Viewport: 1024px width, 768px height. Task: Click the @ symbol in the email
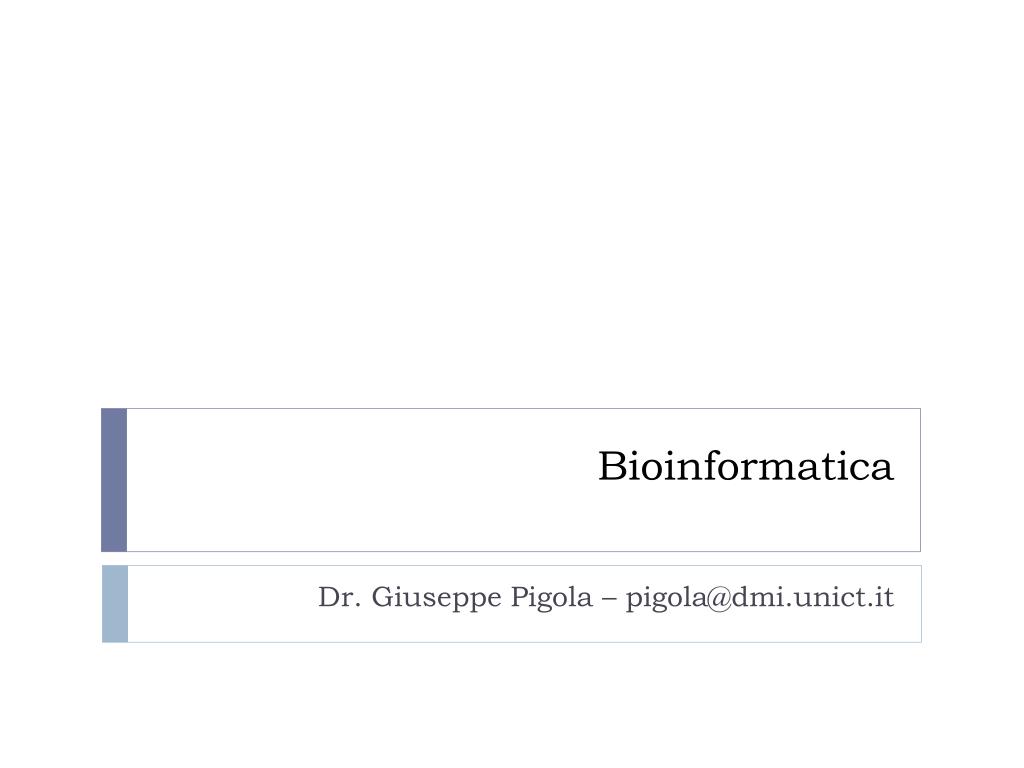point(720,598)
